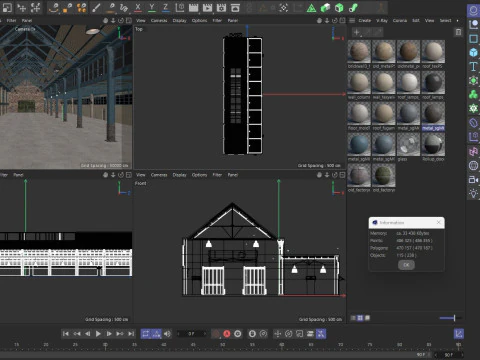Toggle the Z axis lock

165,7
